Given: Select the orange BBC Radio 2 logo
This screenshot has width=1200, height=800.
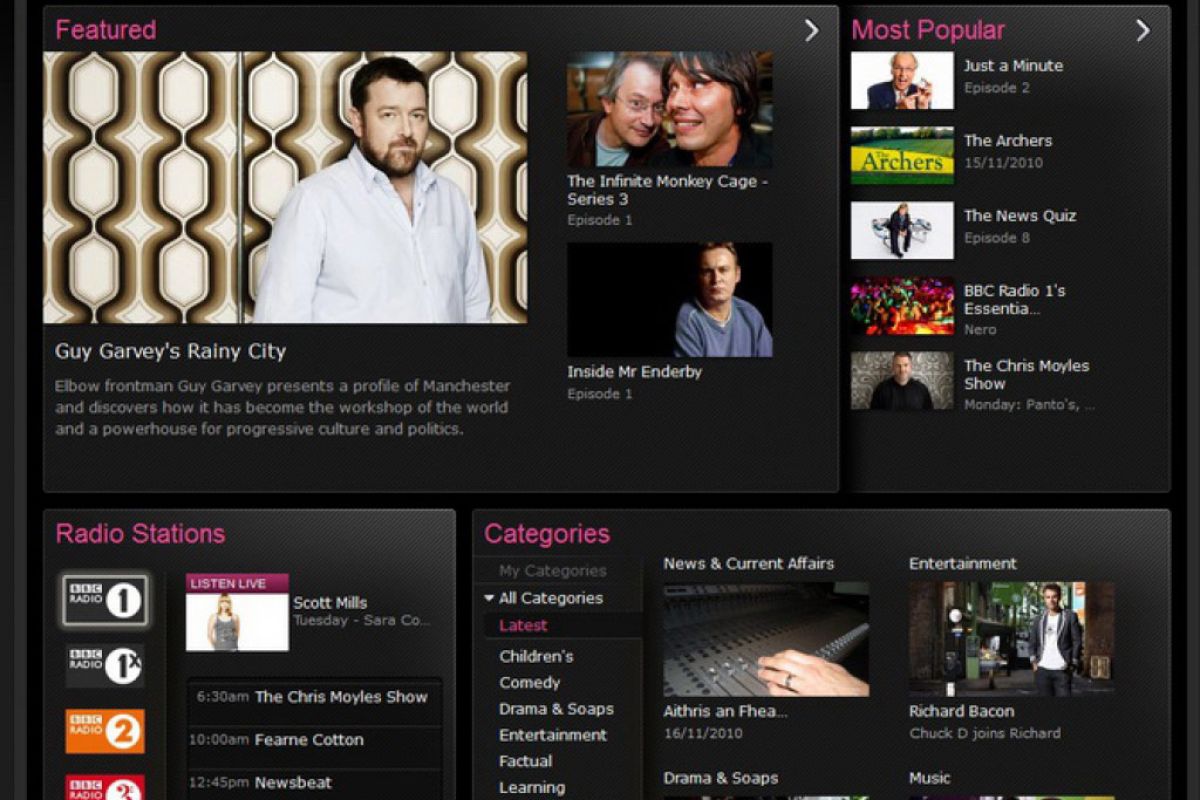Looking at the screenshot, I should point(105,731).
